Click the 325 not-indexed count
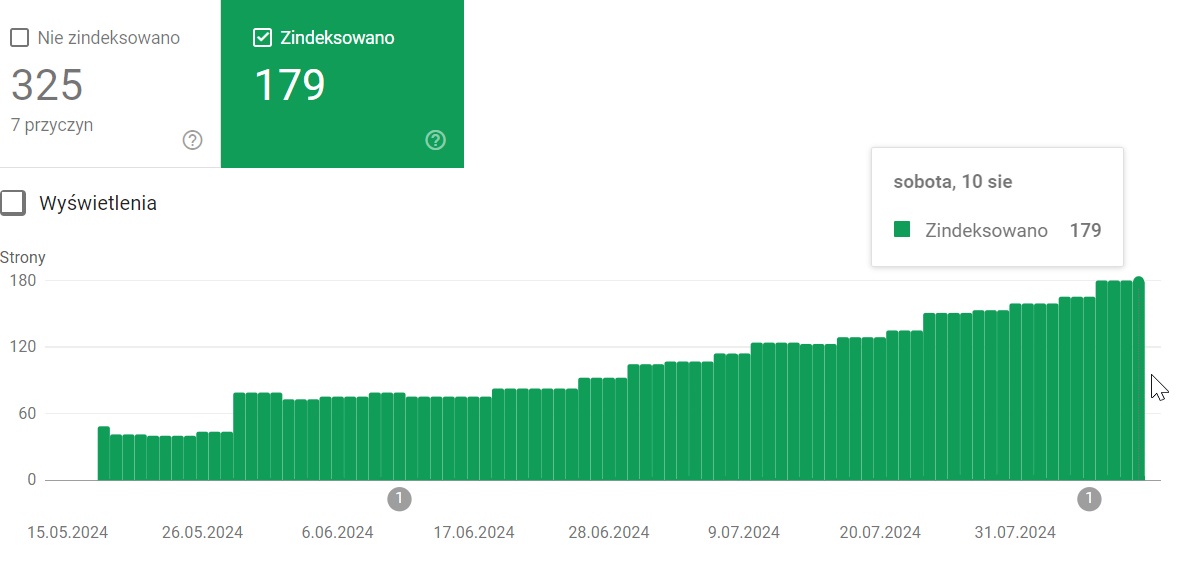 [47, 86]
